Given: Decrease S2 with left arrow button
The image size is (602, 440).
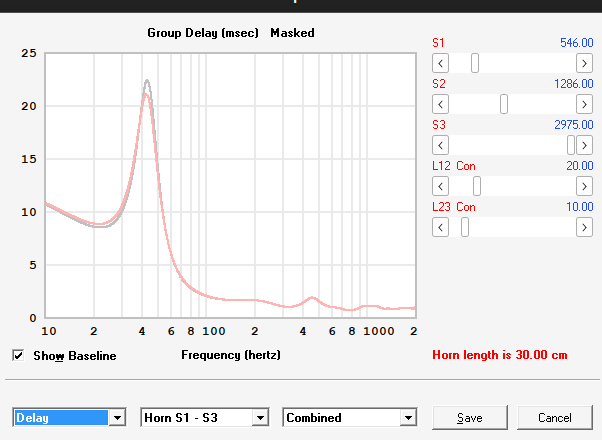Looking at the screenshot, I should 440,104.
